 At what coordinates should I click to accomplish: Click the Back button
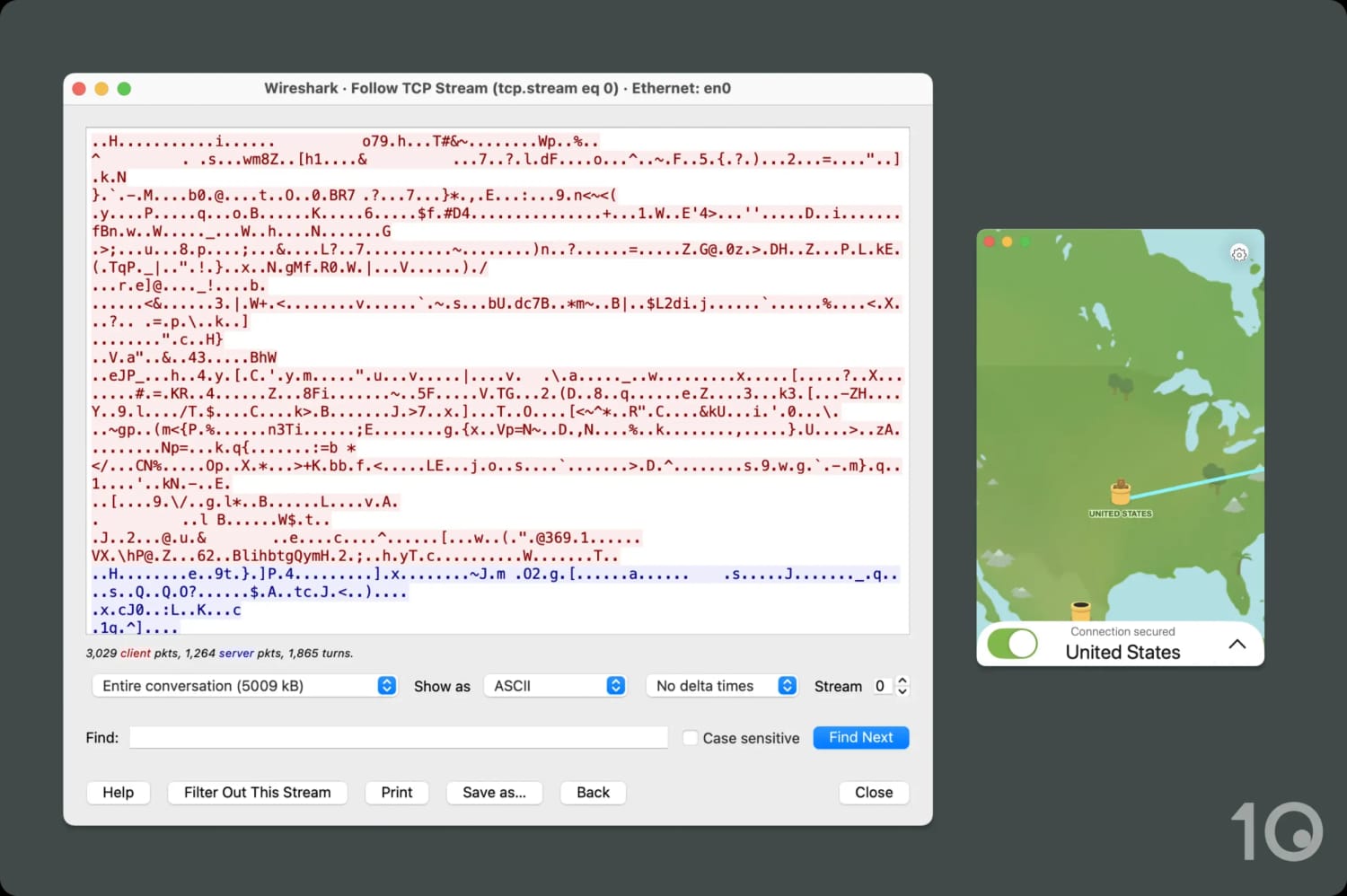592,792
